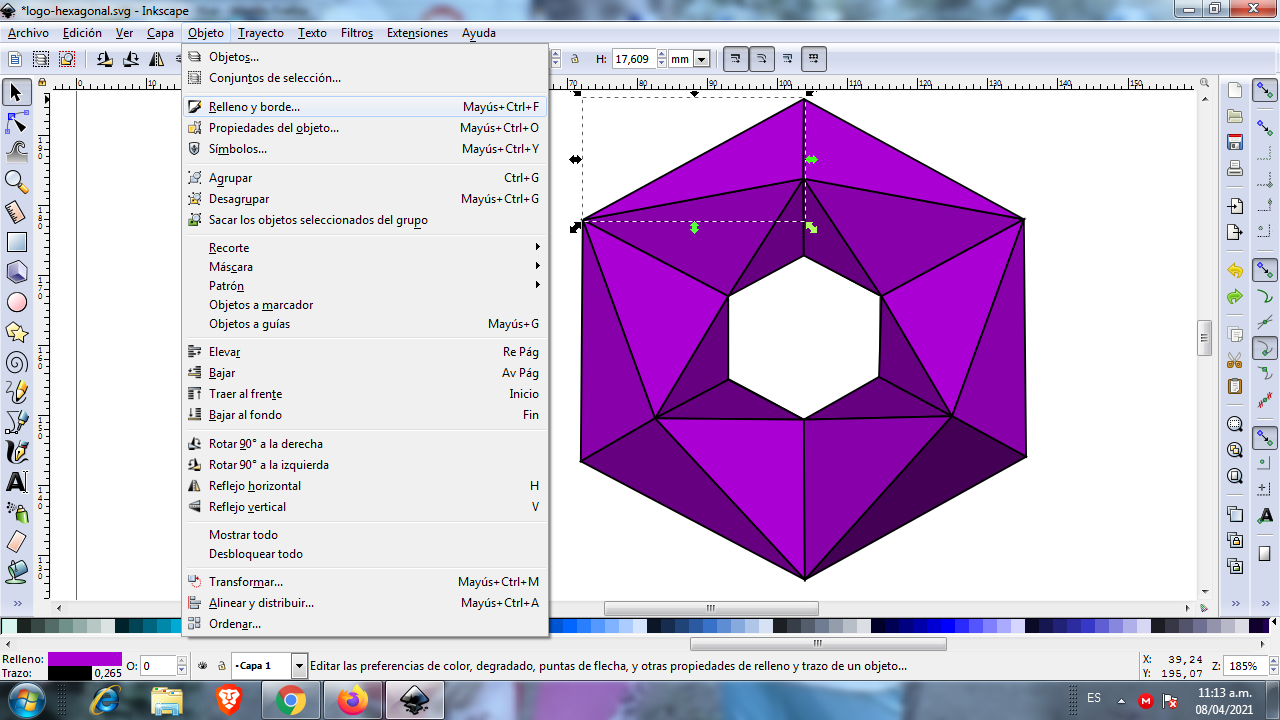The height and width of the screenshot is (720, 1280).
Task: Increase the opacity O: spinner value
Action: tap(182, 660)
